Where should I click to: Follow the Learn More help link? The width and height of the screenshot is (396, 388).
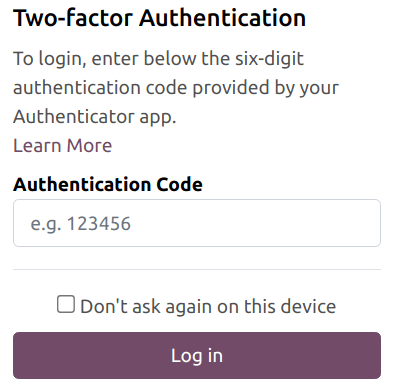tap(63, 146)
